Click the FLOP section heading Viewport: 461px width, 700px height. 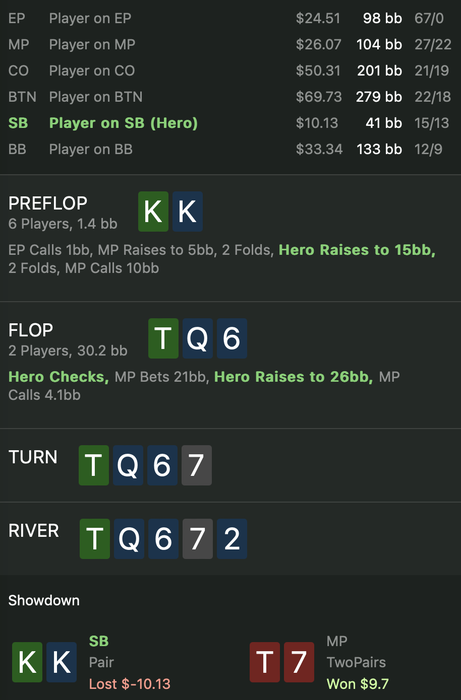pos(31,330)
